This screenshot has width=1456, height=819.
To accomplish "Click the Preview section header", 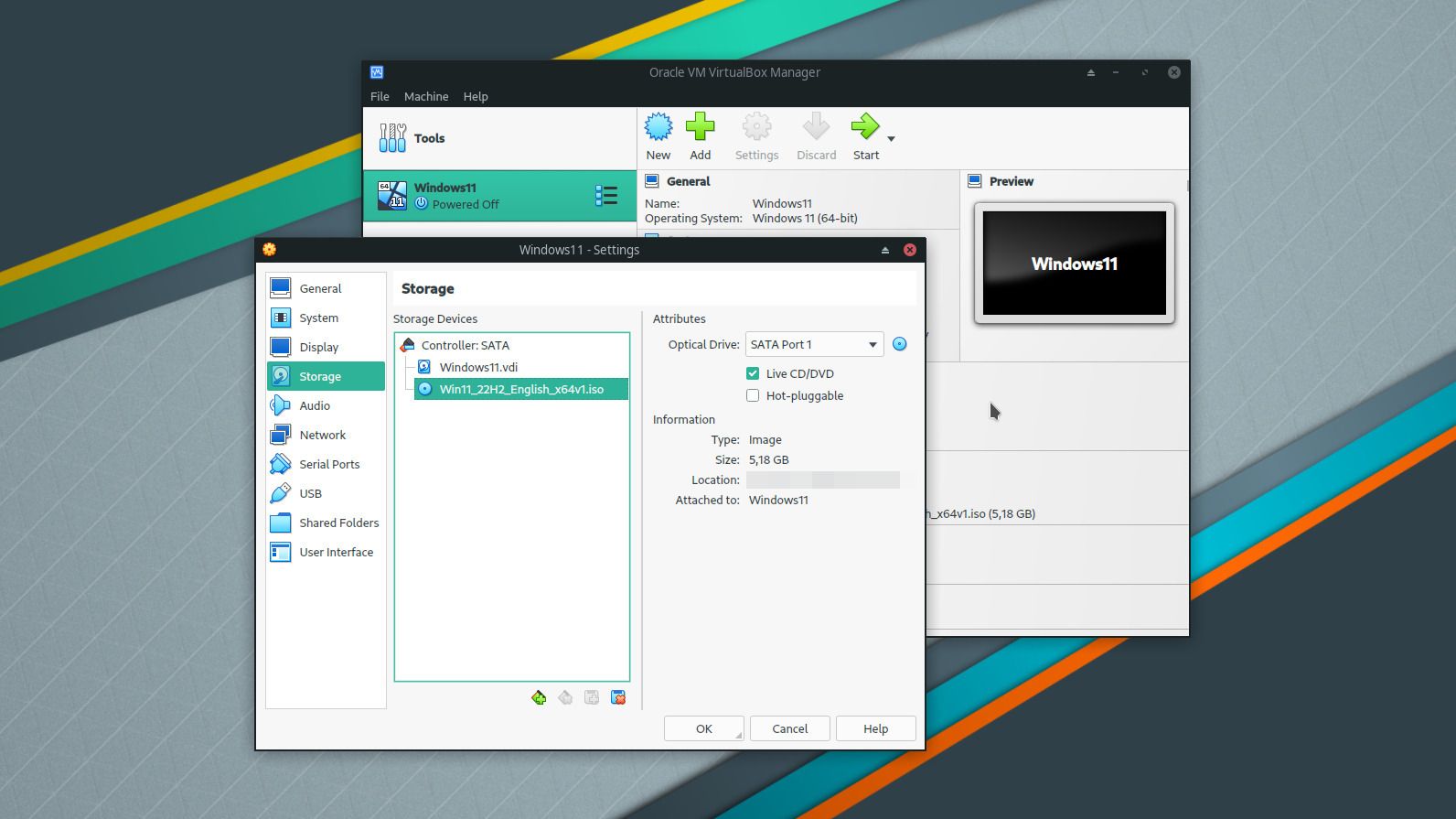I will (1012, 181).
